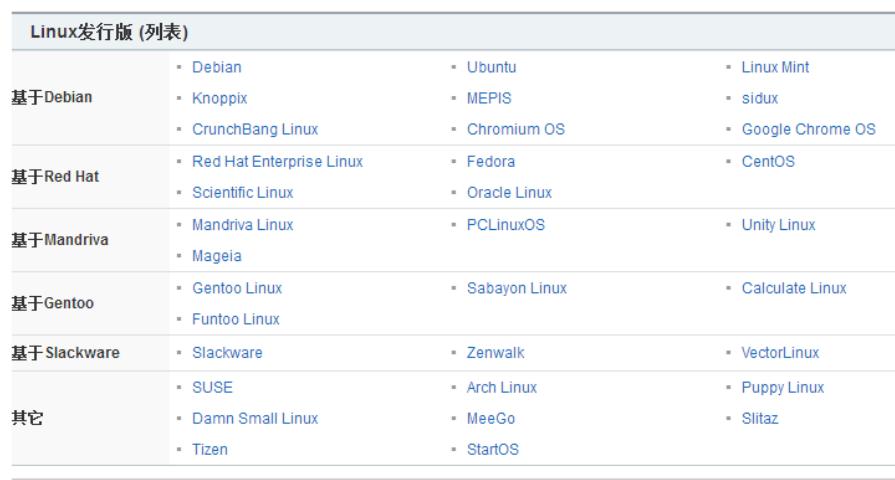Select the Knoppix link
Viewport: 895px width, 480px height.
click(x=219, y=98)
